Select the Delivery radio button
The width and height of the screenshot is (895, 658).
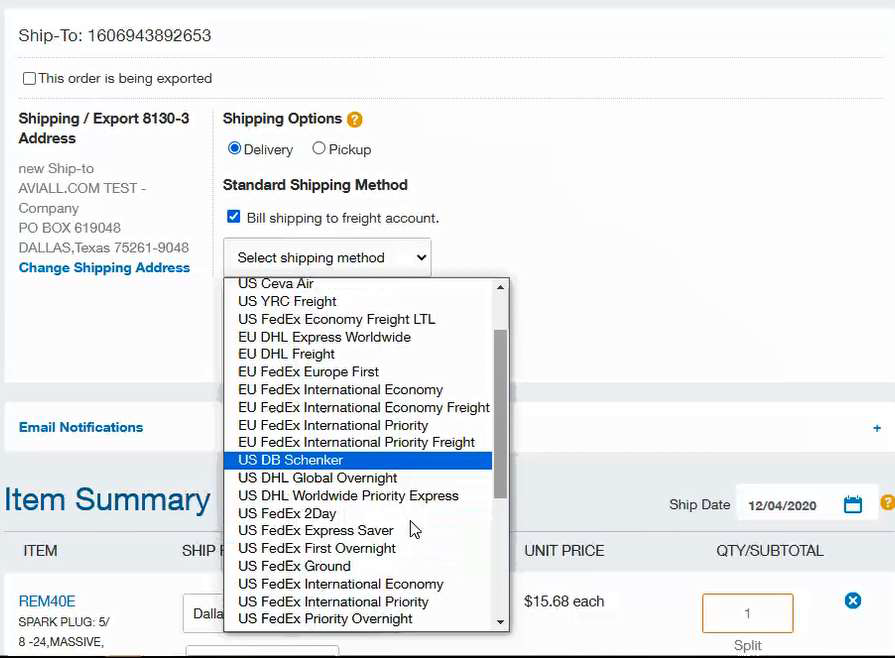(235, 149)
